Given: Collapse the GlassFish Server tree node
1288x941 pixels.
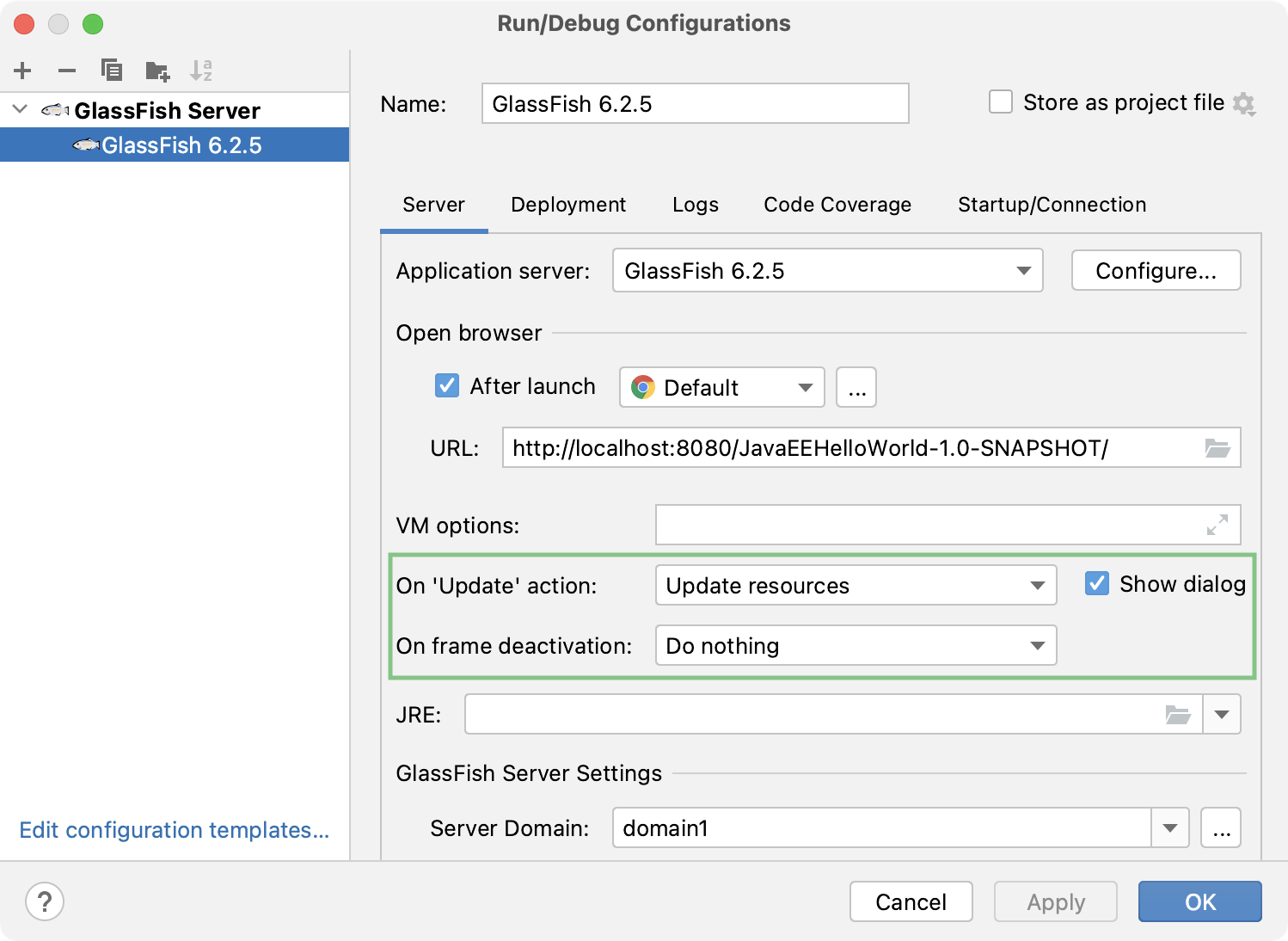Looking at the screenshot, I should (x=20, y=109).
